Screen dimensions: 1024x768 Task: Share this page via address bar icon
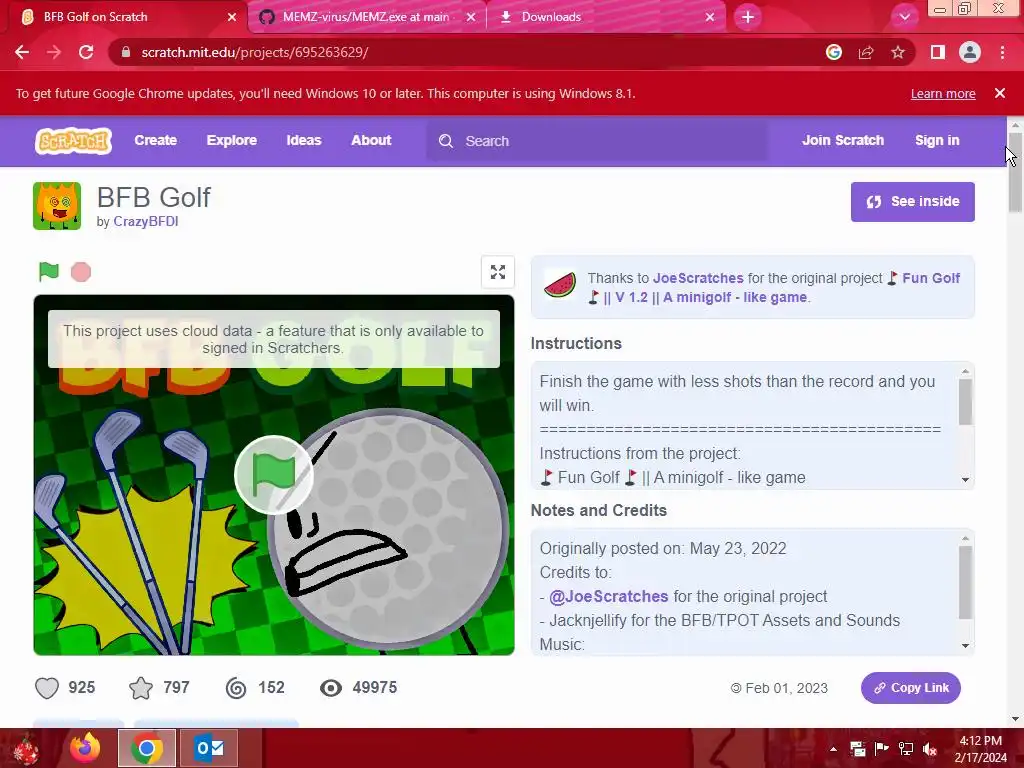click(866, 52)
